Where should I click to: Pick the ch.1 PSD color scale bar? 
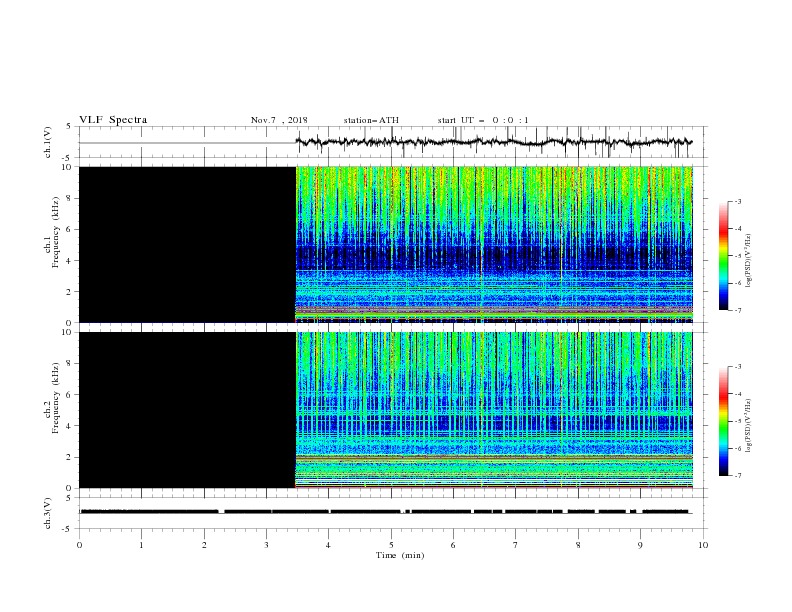pos(723,256)
